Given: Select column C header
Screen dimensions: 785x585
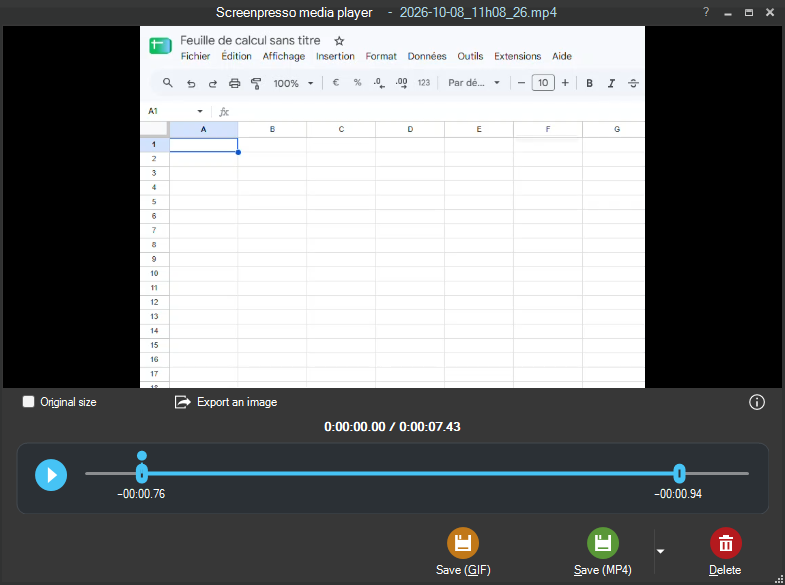Looking at the screenshot, I should pyautogui.click(x=341, y=129).
